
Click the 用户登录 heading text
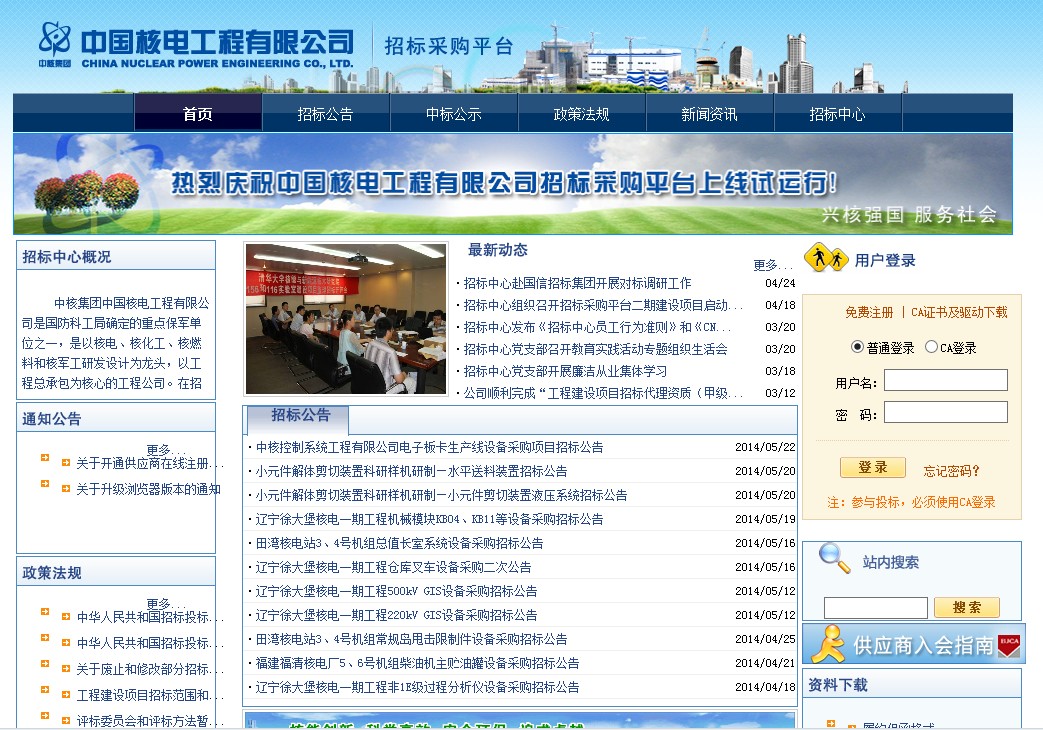tap(885, 260)
